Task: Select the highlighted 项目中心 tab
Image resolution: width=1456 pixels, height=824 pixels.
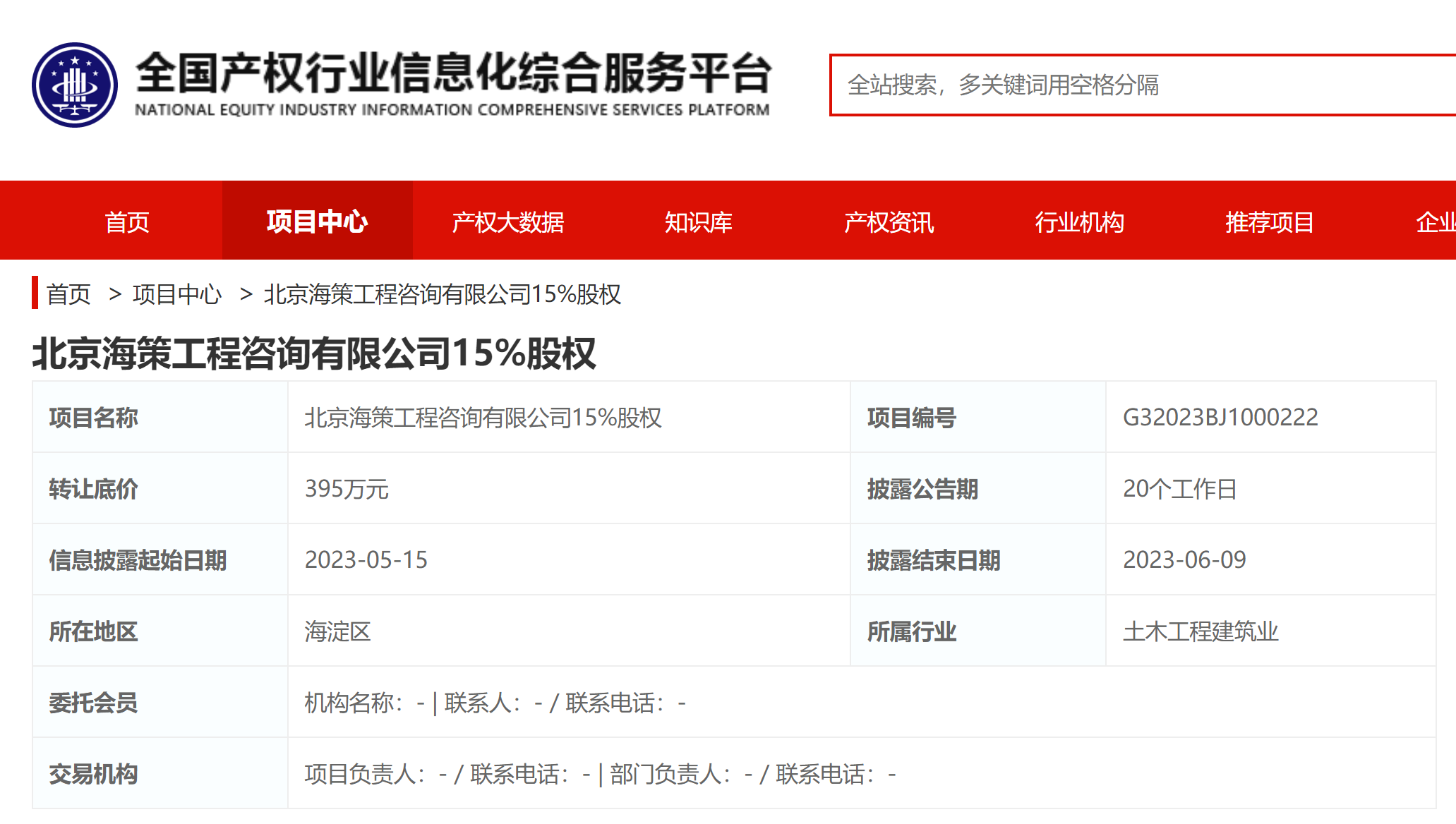Action: tap(318, 222)
